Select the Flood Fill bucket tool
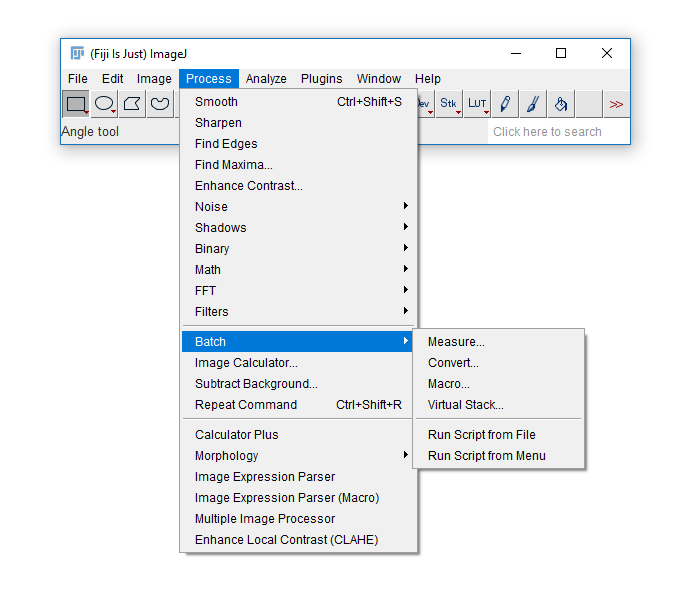Viewport: 687px width, 597px height. coord(561,104)
